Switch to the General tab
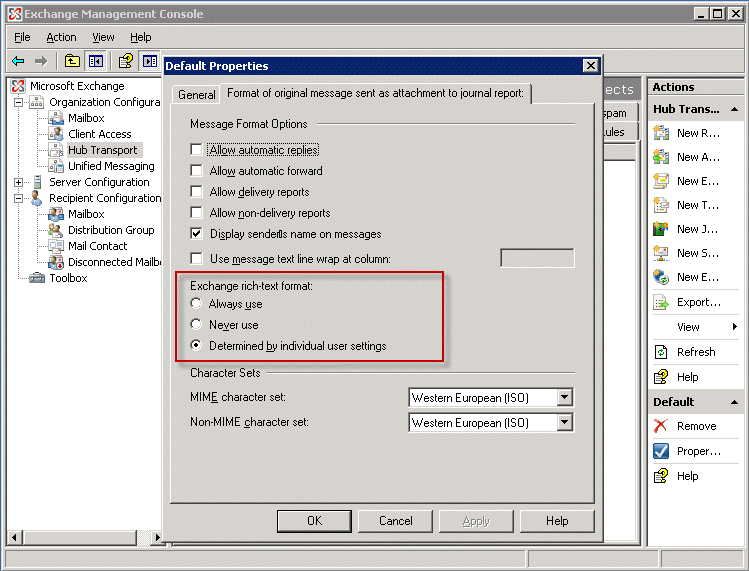Image resolution: width=749 pixels, height=571 pixels. (196, 95)
